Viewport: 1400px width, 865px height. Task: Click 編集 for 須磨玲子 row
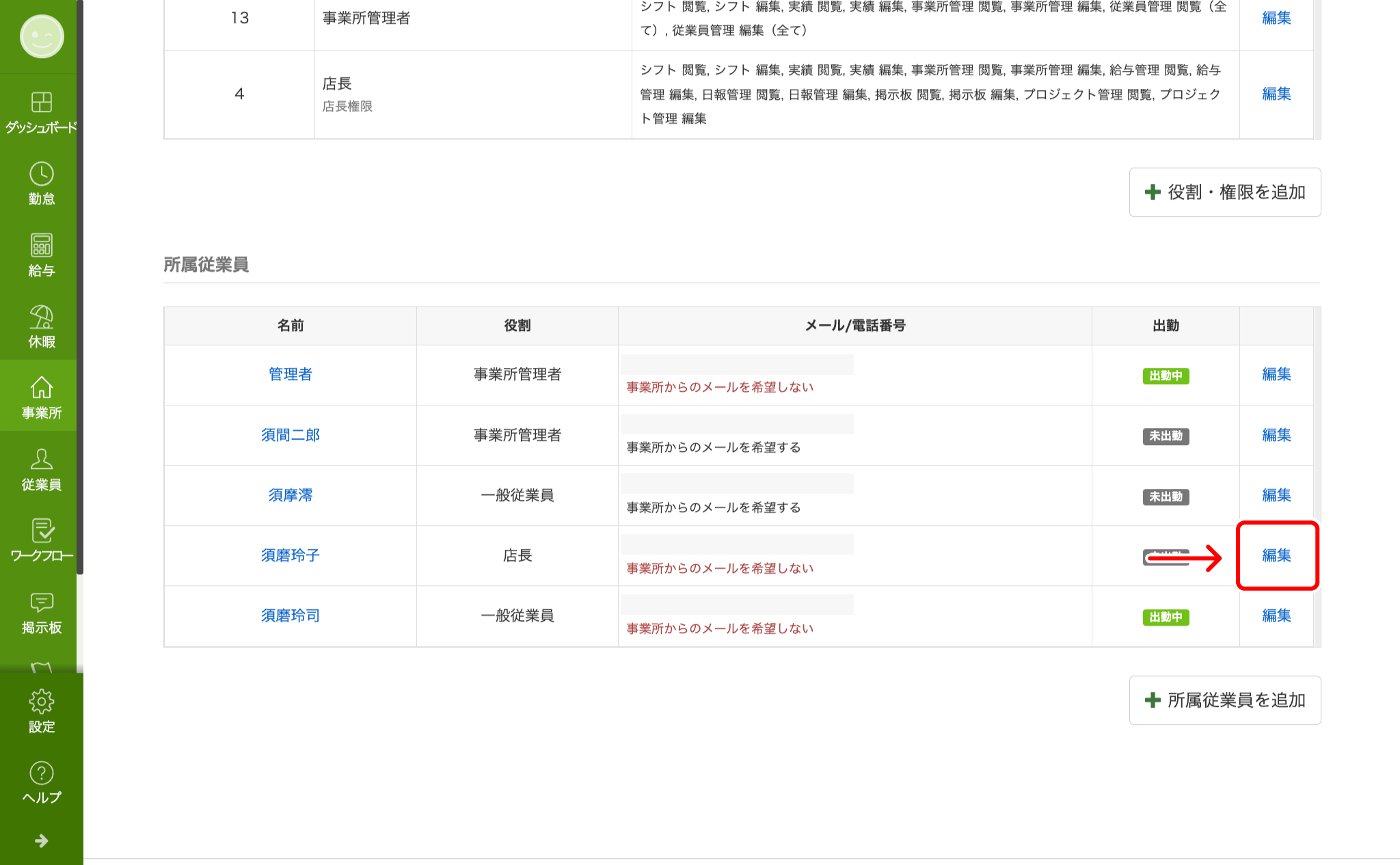[1276, 555]
